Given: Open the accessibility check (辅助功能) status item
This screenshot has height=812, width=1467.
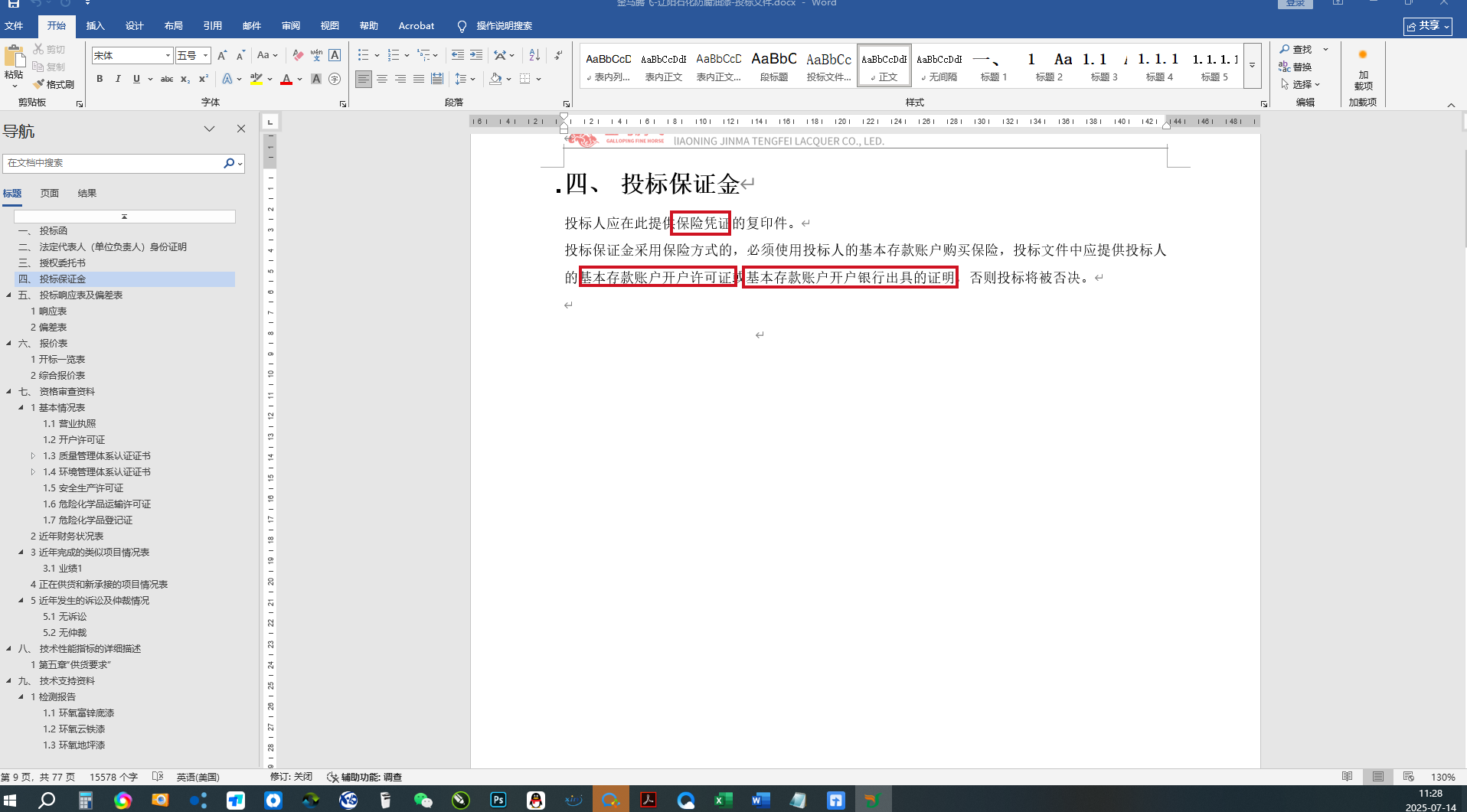Looking at the screenshot, I should click(x=364, y=777).
